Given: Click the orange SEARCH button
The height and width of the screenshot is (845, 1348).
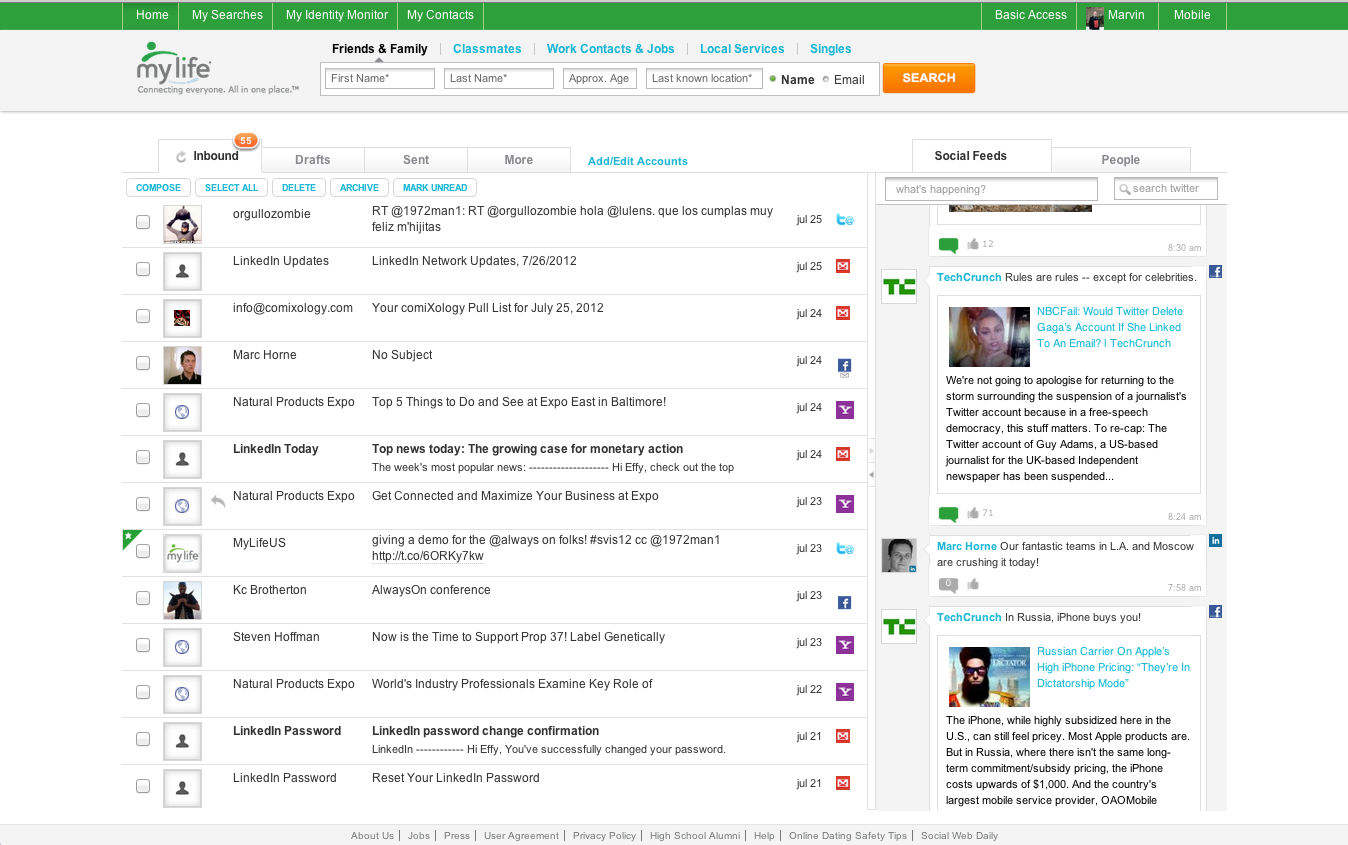Looking at the screenshot, I should click(x=929, y=78).
